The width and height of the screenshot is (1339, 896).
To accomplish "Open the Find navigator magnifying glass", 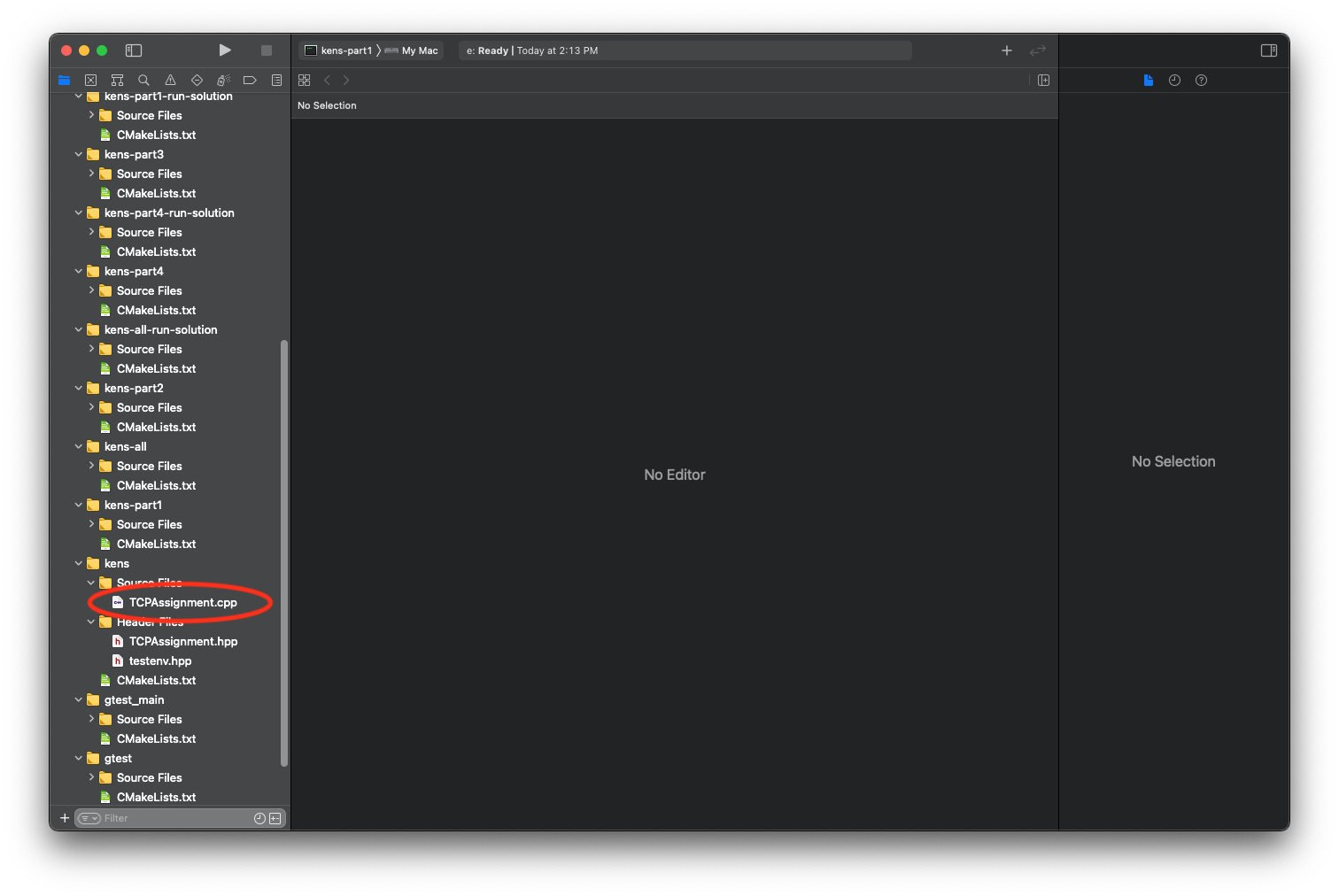I will coord(143,80).
